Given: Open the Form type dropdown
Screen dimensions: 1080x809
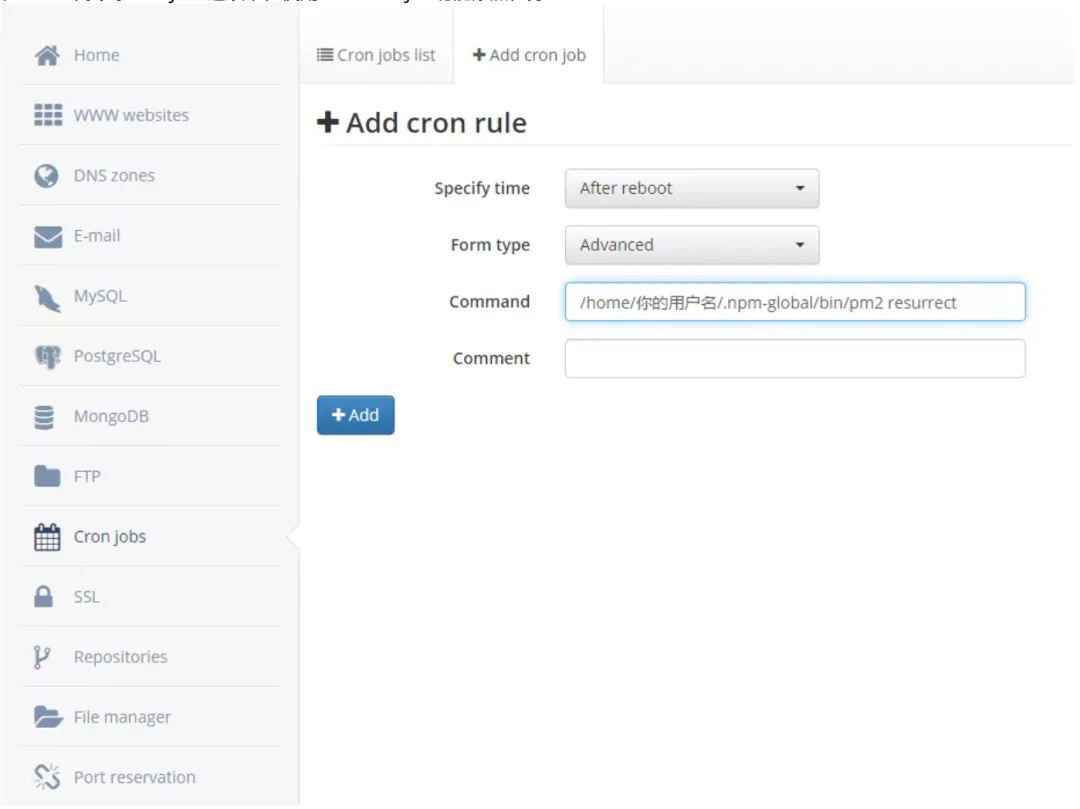Looking at the screenshot, I should 691,245.
